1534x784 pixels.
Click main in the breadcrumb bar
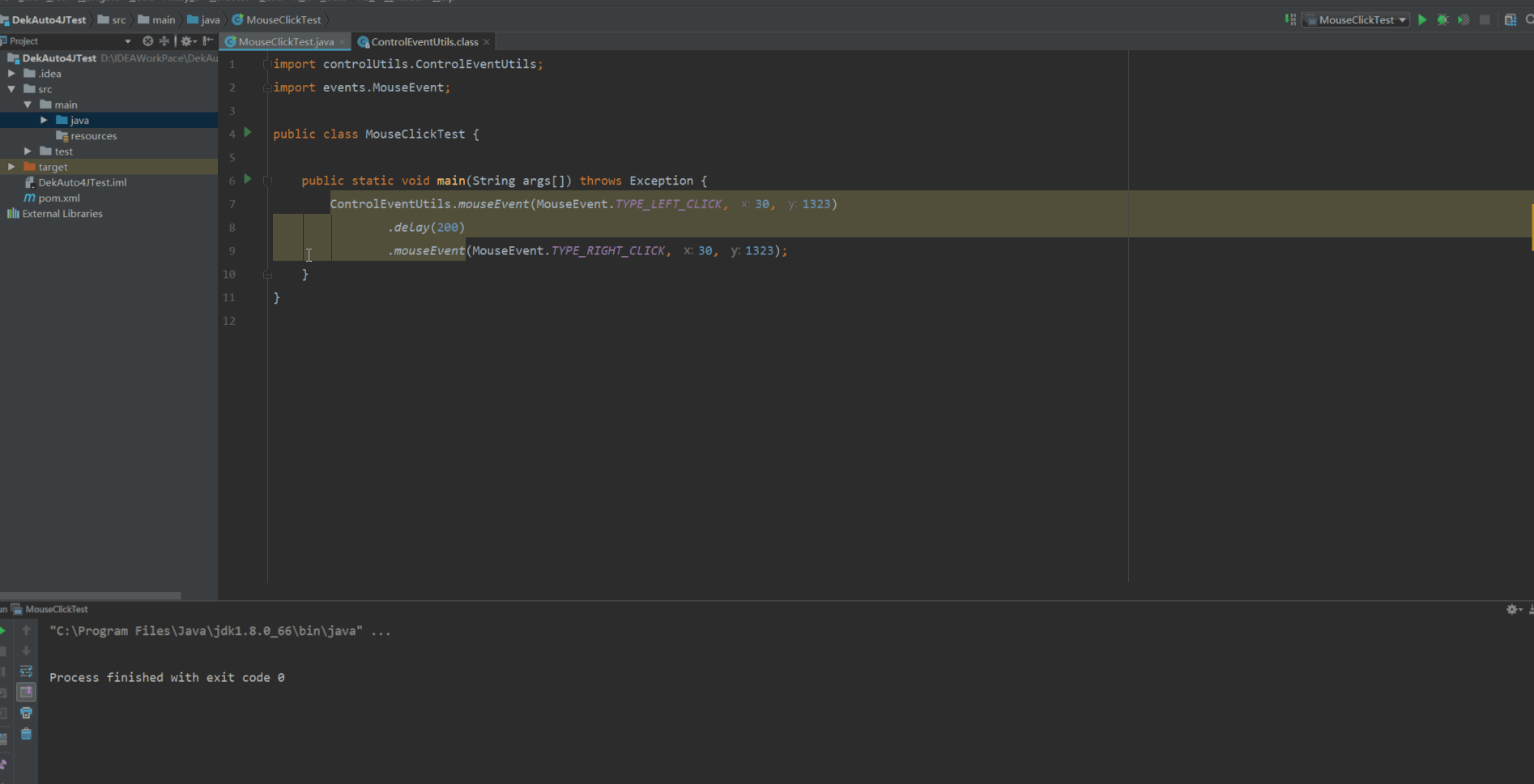[156, 19]
